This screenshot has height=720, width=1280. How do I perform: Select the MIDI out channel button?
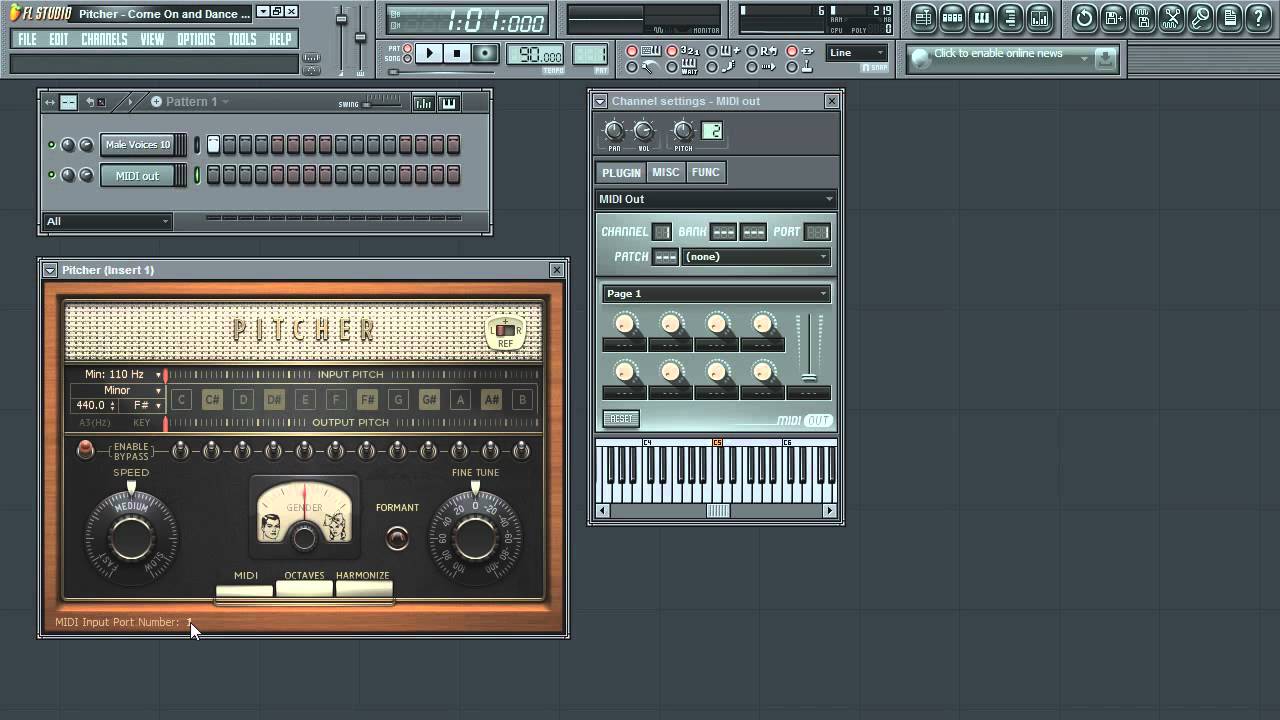click(137, 175)
